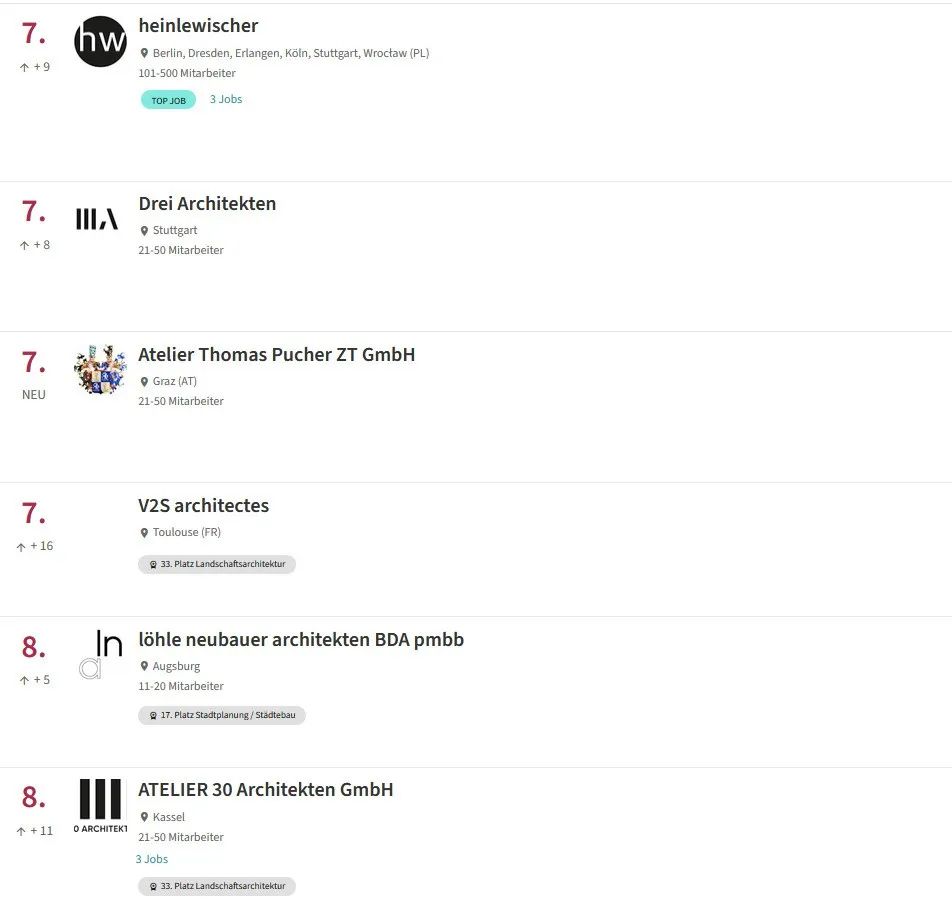Click 17. Platz Stadtplanung / Städtebau badge
Image resolution: width=952 pixels, height=905 pixels.
pos(222,716)
